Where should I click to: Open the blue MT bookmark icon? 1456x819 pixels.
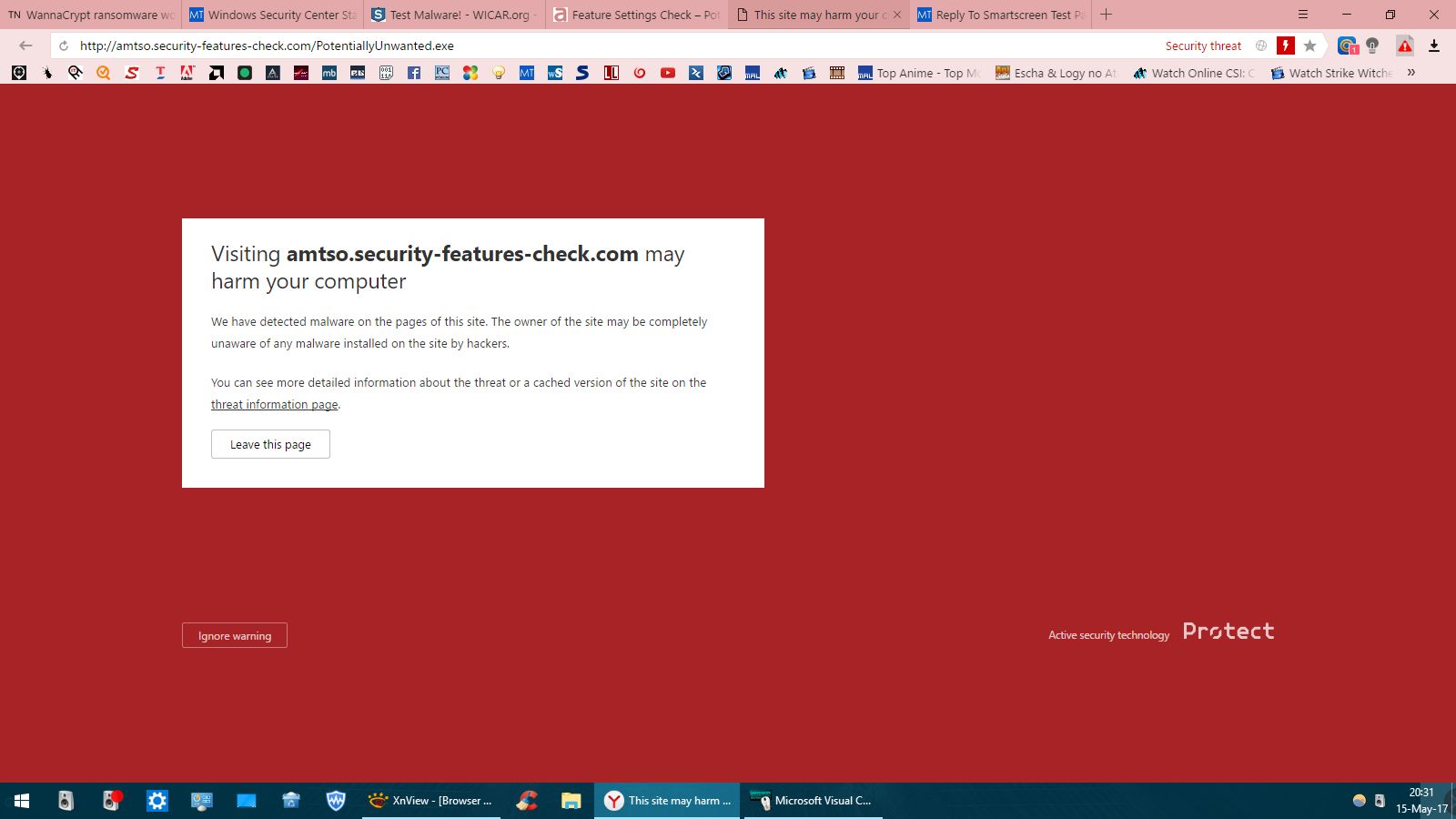[x=527, y=73]
